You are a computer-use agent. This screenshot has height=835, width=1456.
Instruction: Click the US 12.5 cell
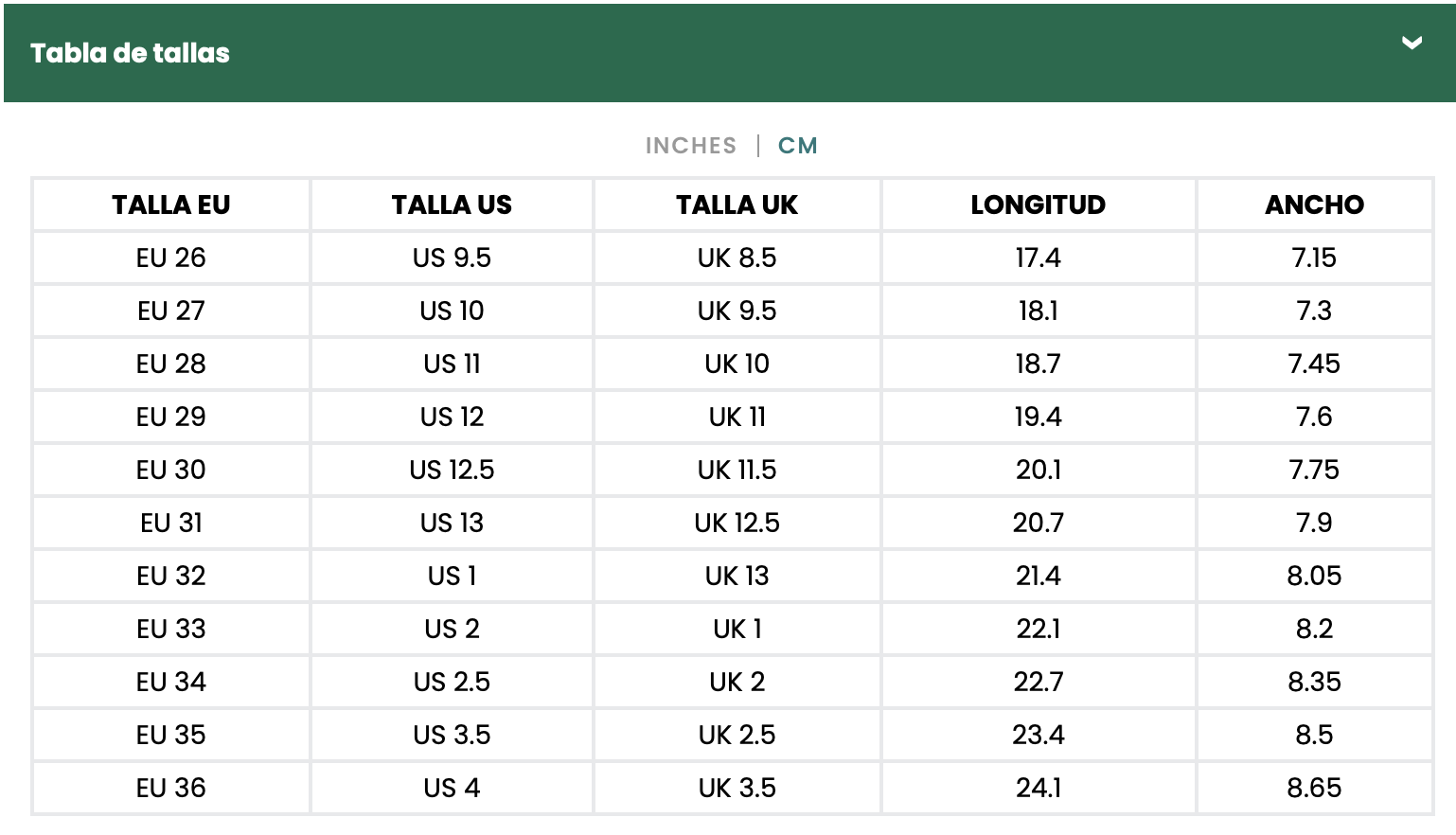coord(452,470)
